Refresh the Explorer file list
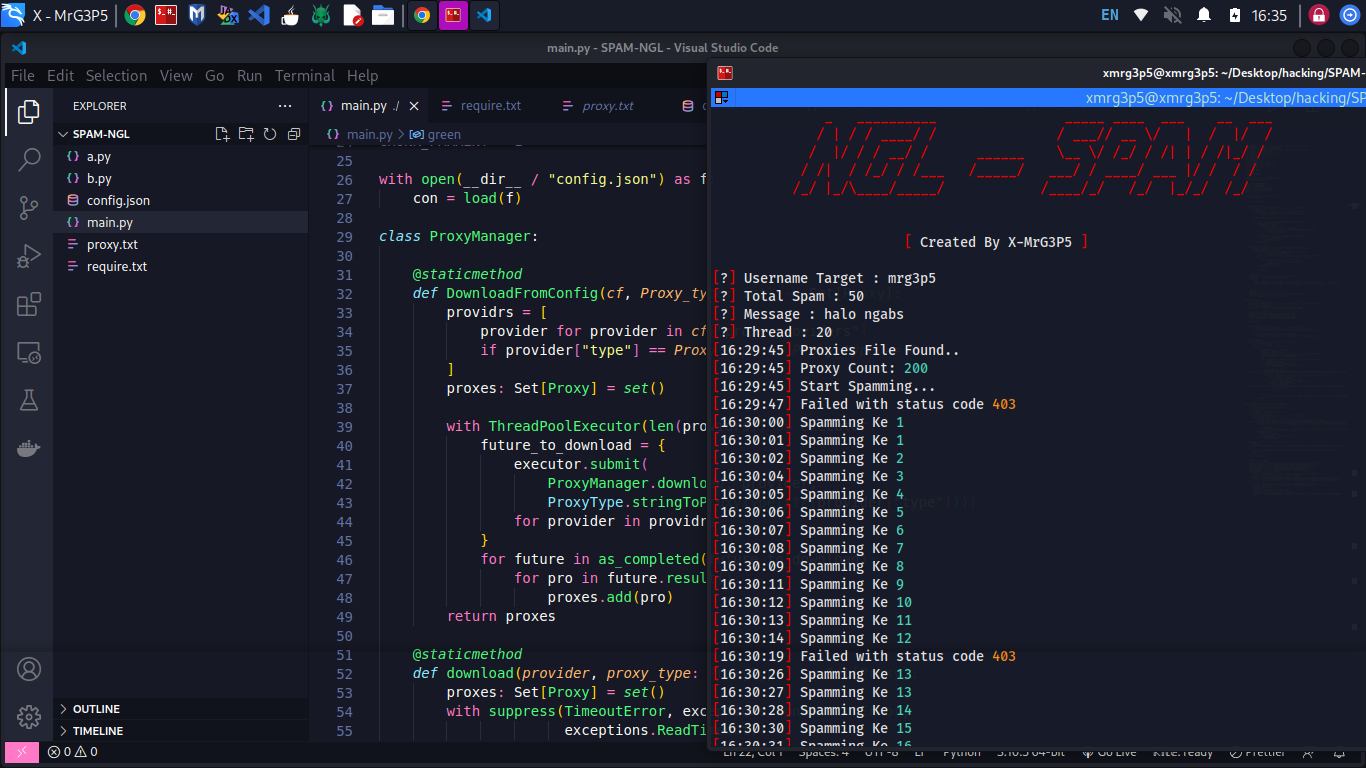The height and width of the screenshot is (768, 1366). coord(270,134)
